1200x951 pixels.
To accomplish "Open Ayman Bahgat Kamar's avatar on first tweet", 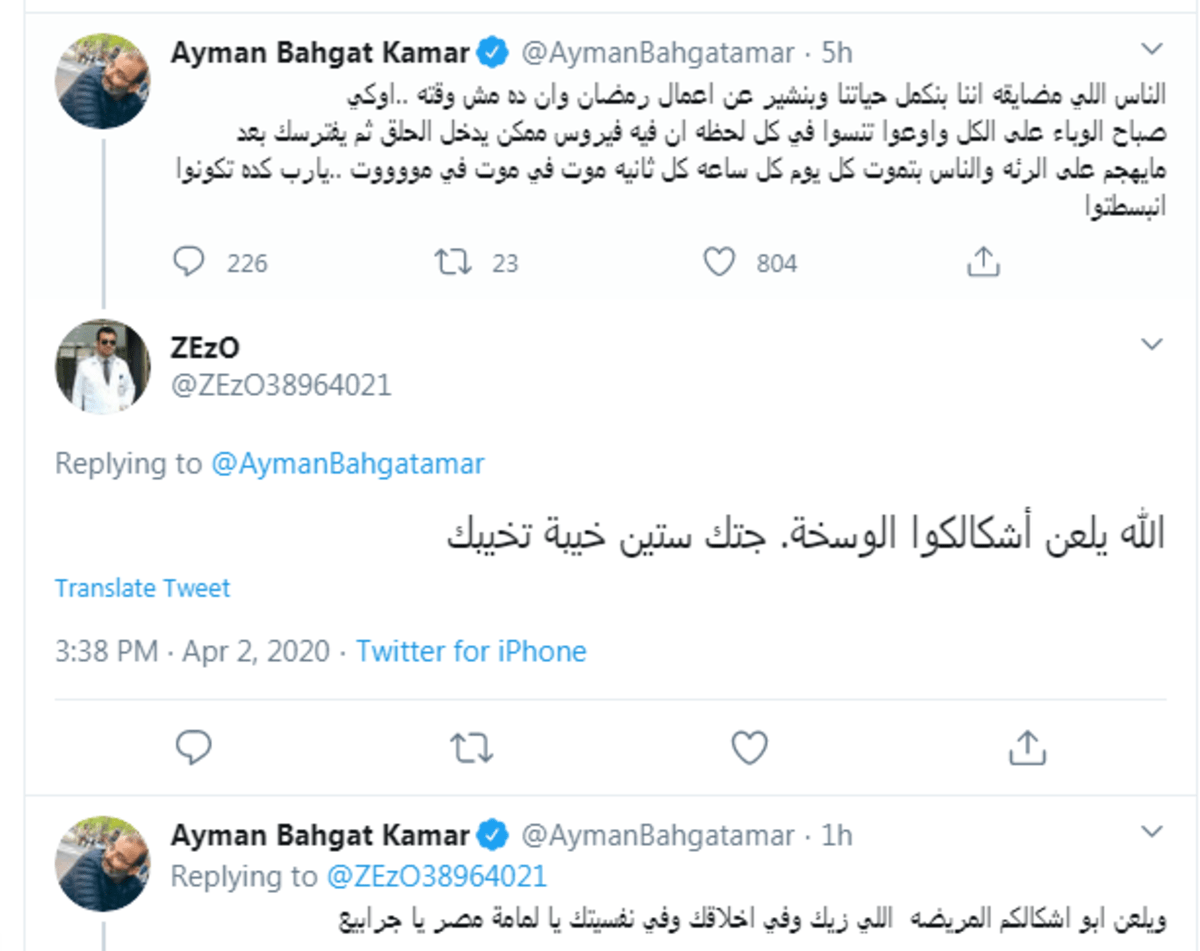I will click(103, 81).
